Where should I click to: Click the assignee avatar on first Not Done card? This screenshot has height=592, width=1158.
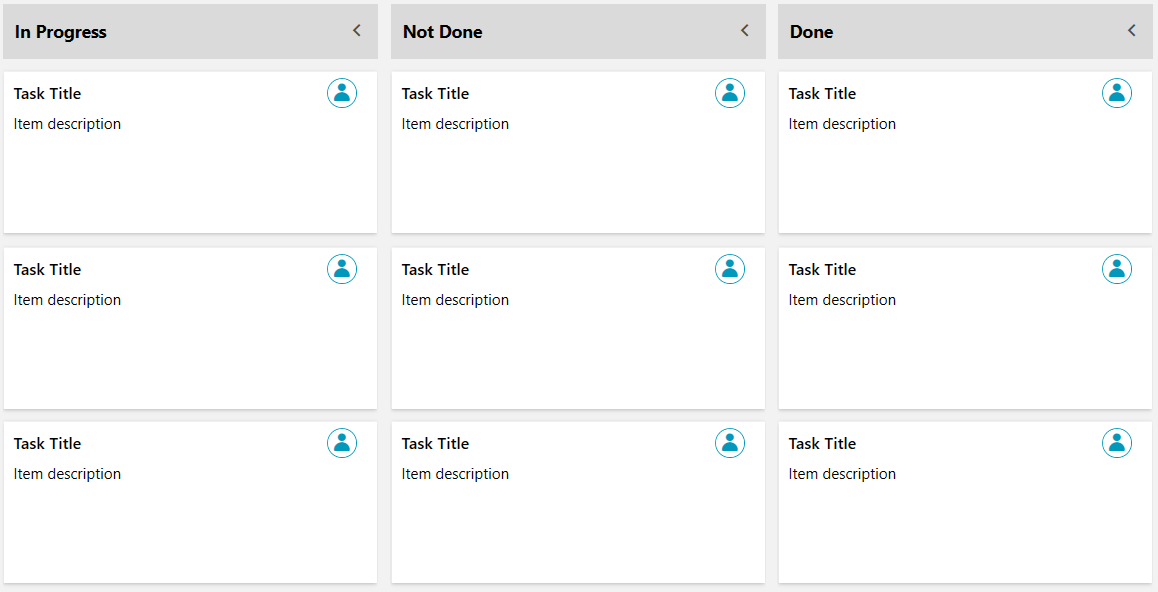point(730,92)
